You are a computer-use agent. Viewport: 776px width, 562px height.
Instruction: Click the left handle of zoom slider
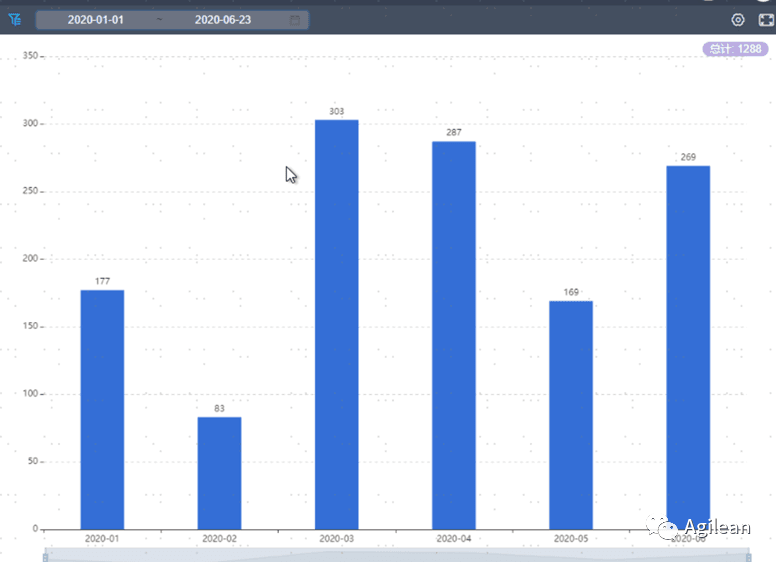(45, 557)
